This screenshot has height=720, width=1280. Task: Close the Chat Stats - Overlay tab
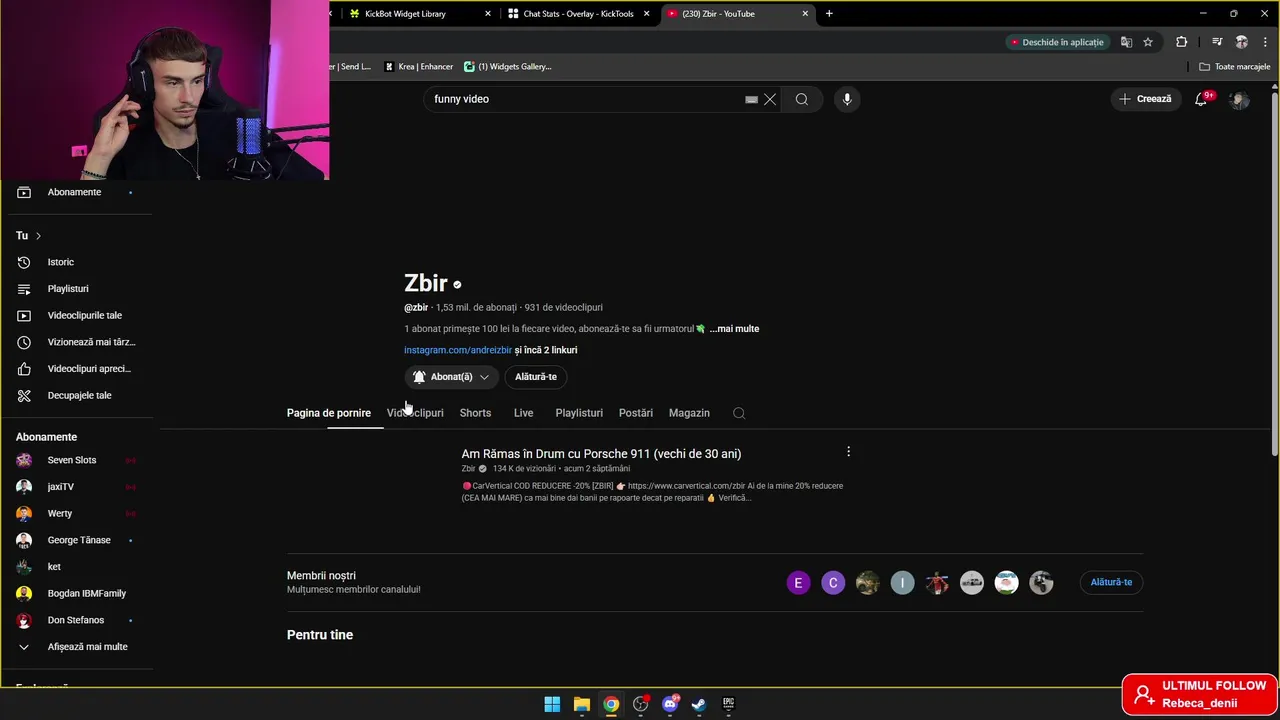pyautogui.click(x=647, y=14)
